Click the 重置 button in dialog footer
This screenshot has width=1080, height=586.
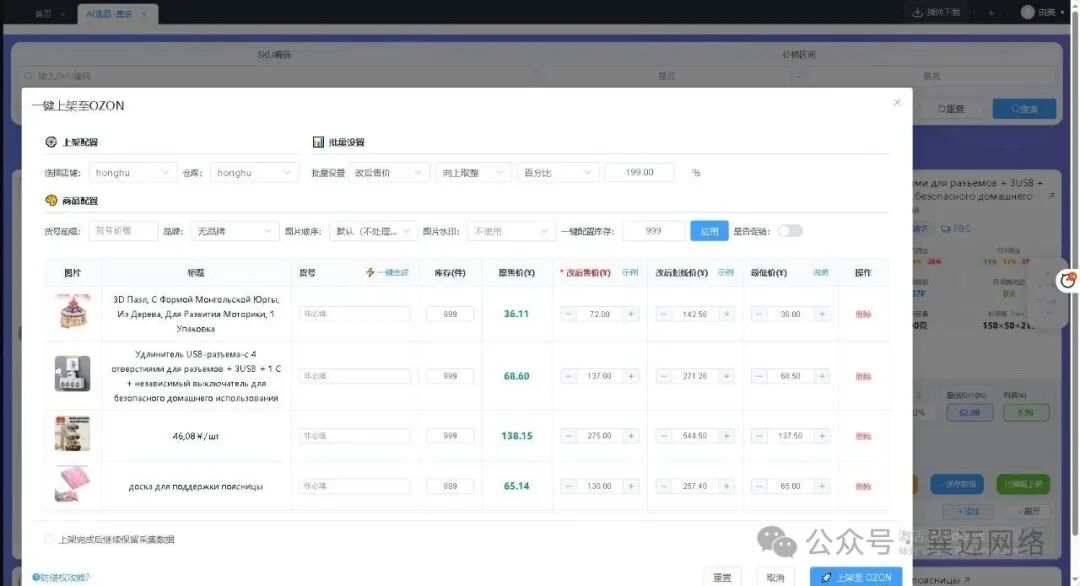coord(722,577)
